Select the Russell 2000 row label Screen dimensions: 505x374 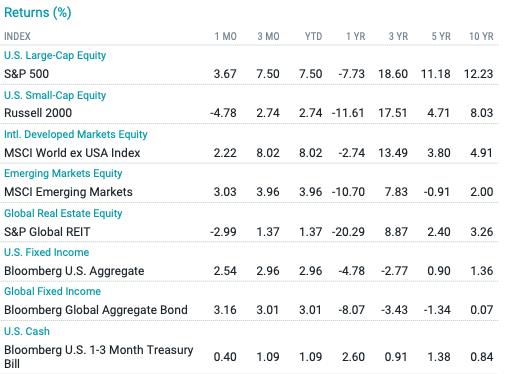click(x=38, y=113)
